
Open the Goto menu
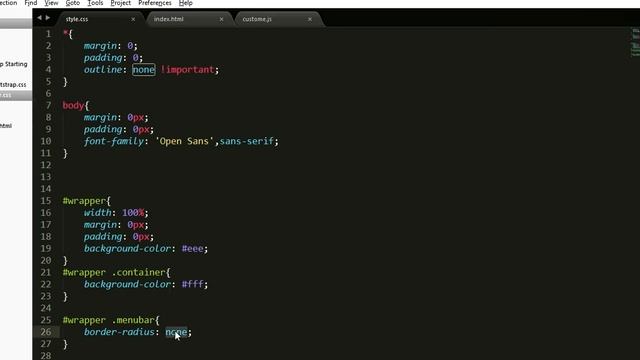[x=73, y=3]
